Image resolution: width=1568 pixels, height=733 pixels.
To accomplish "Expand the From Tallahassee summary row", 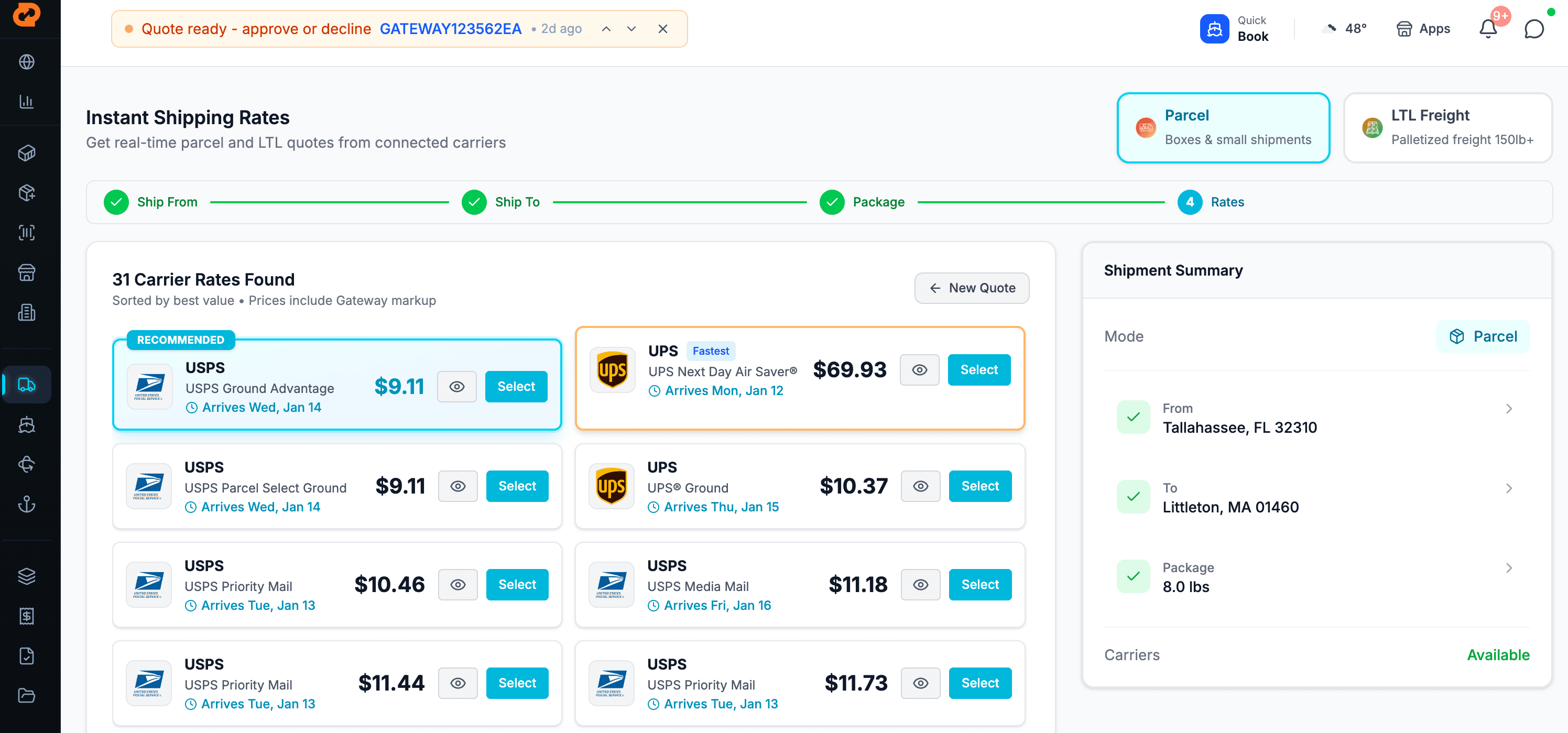I will [x=1508, y=409].
